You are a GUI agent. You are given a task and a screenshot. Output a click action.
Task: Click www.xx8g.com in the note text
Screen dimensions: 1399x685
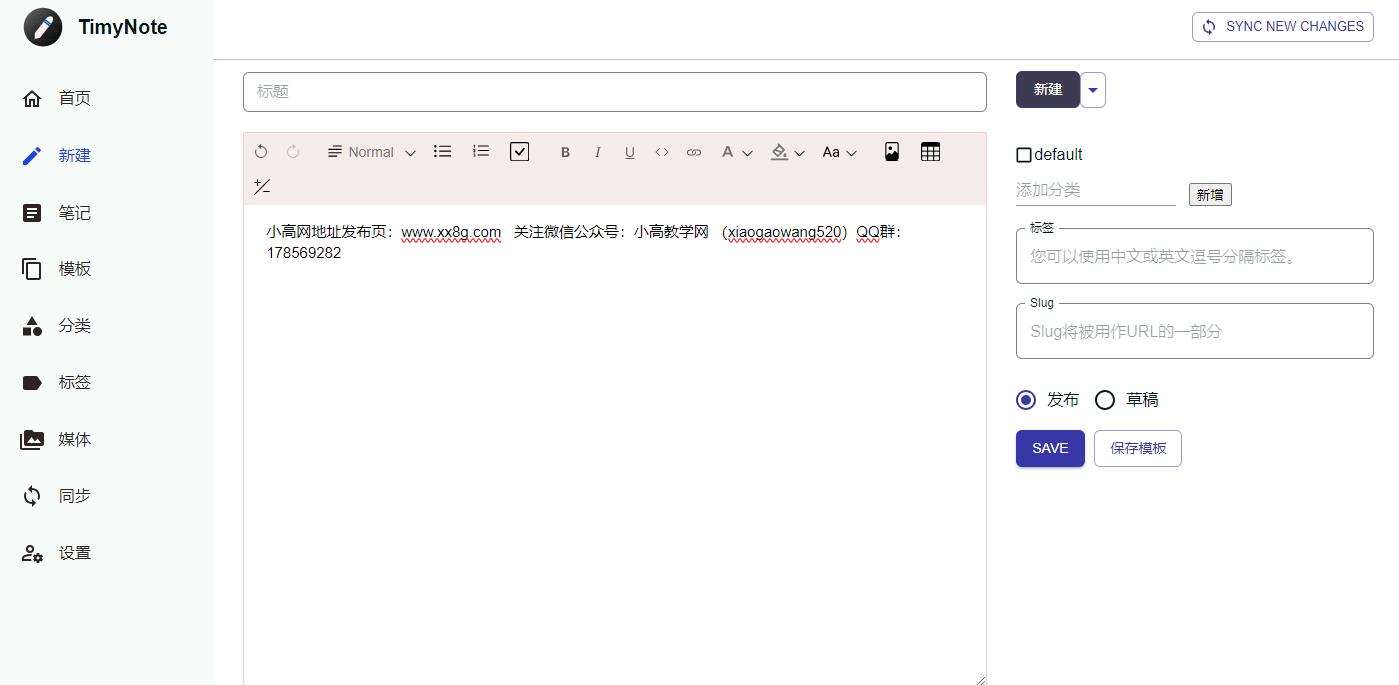point(451,232)
